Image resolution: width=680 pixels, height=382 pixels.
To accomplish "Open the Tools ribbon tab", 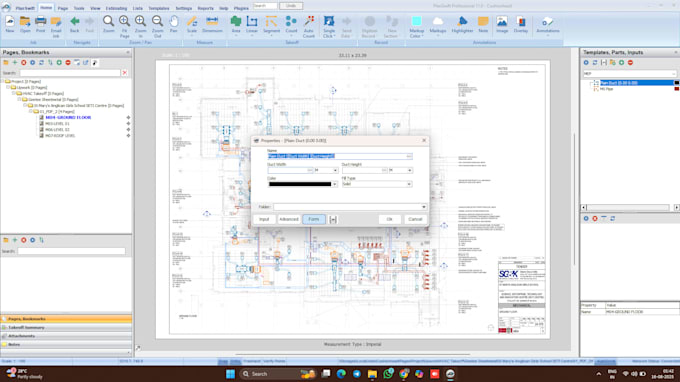I will point(79,8).
